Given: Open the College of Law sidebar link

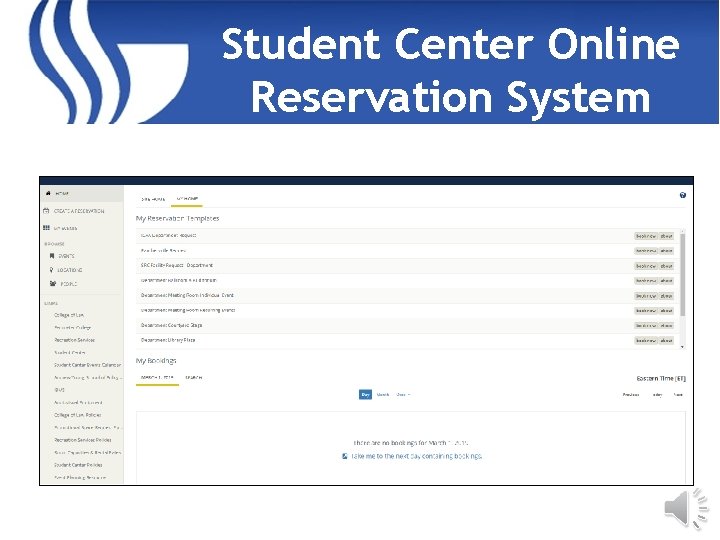Looking at the screenshot, I should (x=69, y=315).
